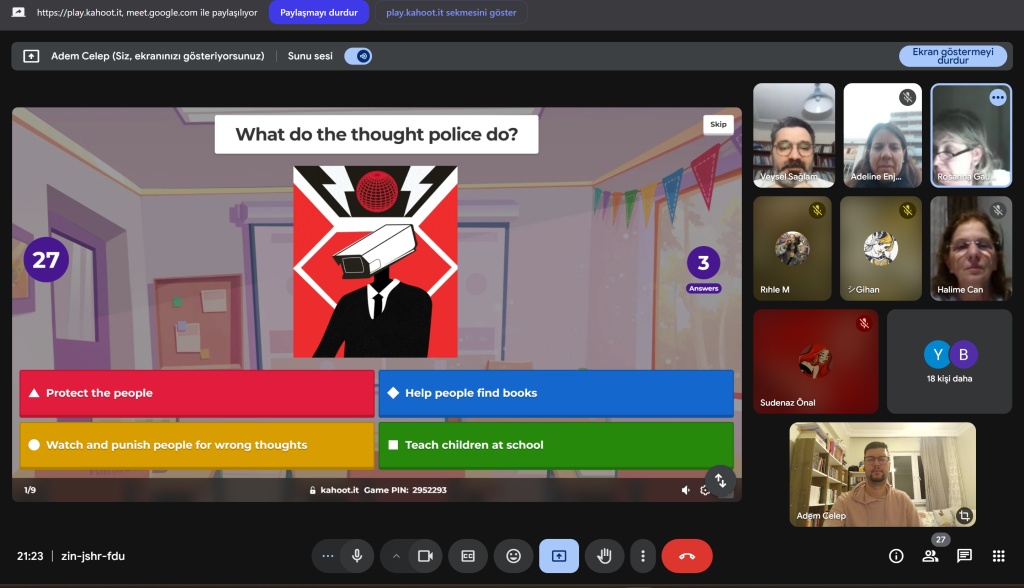Select Sudenaz Önal participant tile
1024x588 pixels.
coord(816,361)
